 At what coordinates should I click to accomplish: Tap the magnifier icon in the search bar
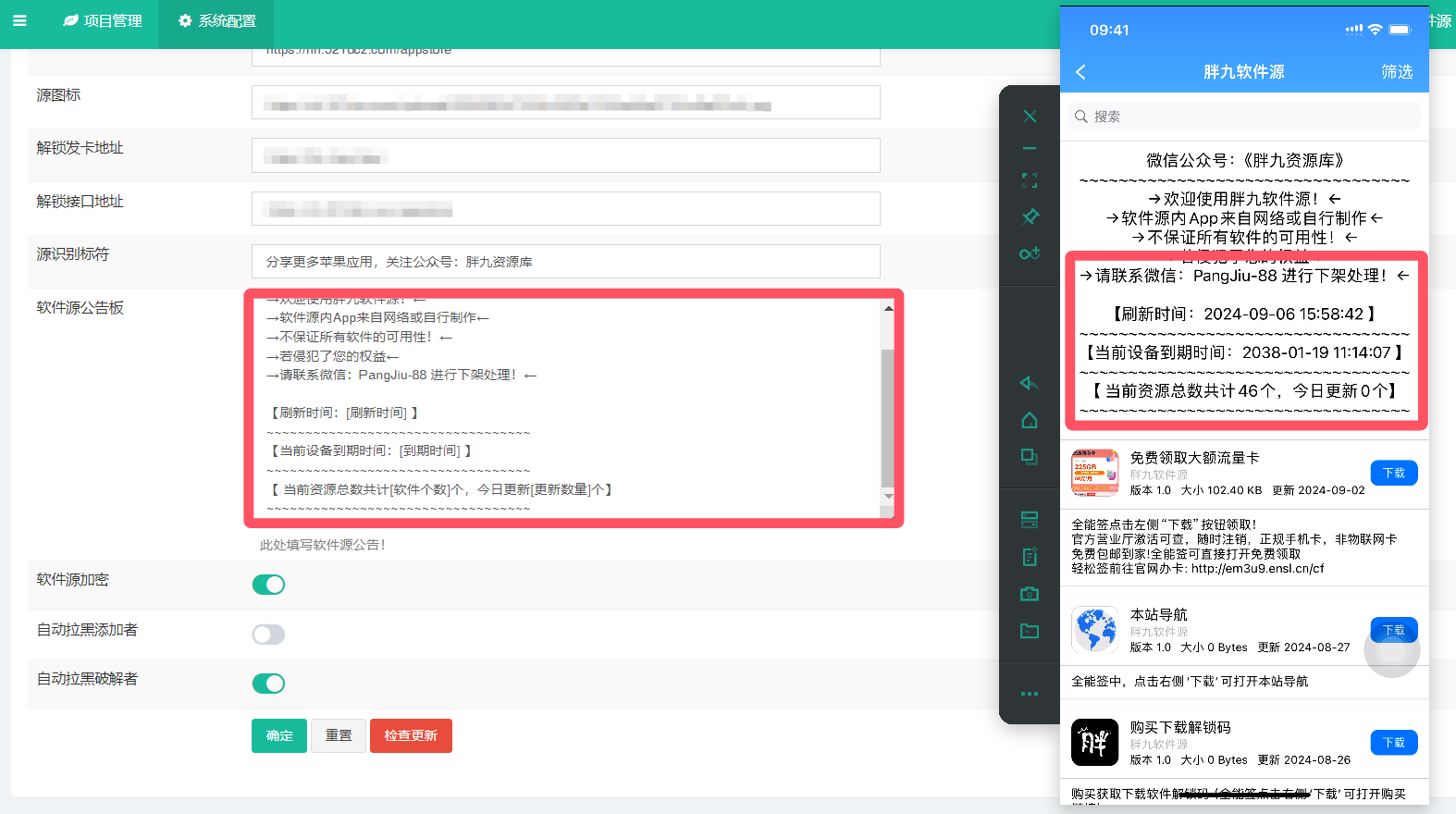pos(1080,117)
